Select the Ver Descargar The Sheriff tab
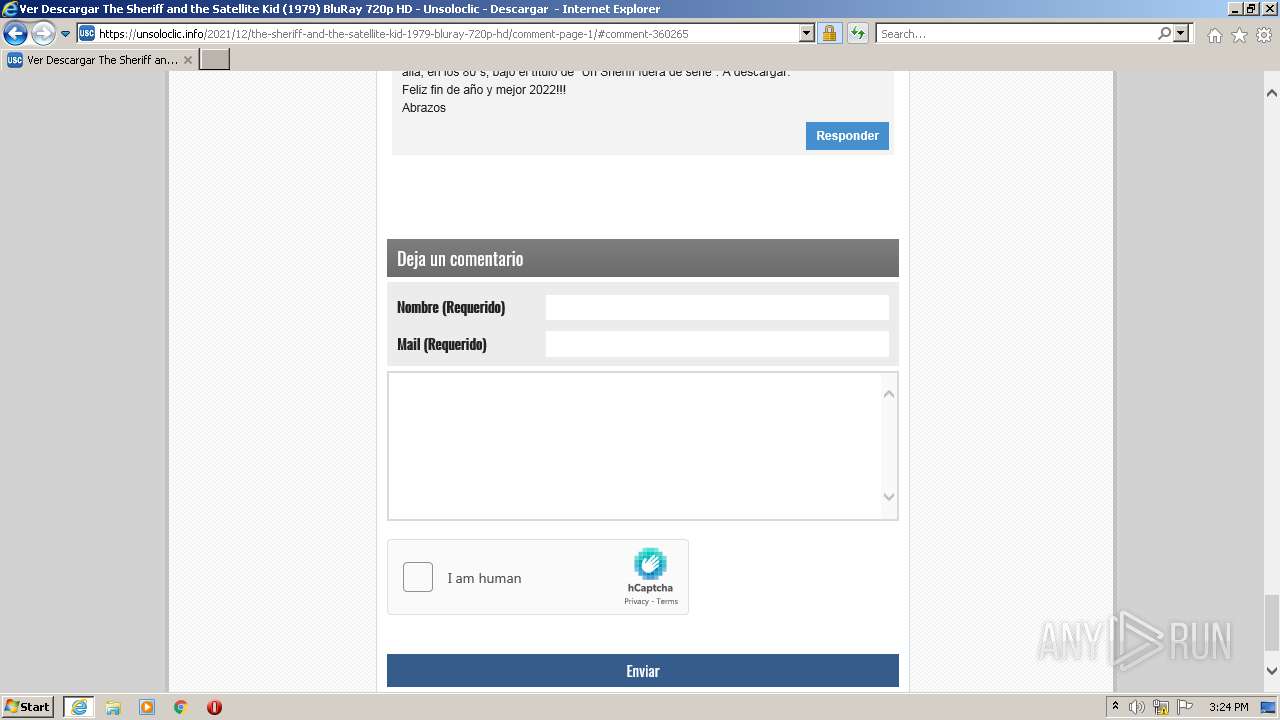 tap(98, 60)
